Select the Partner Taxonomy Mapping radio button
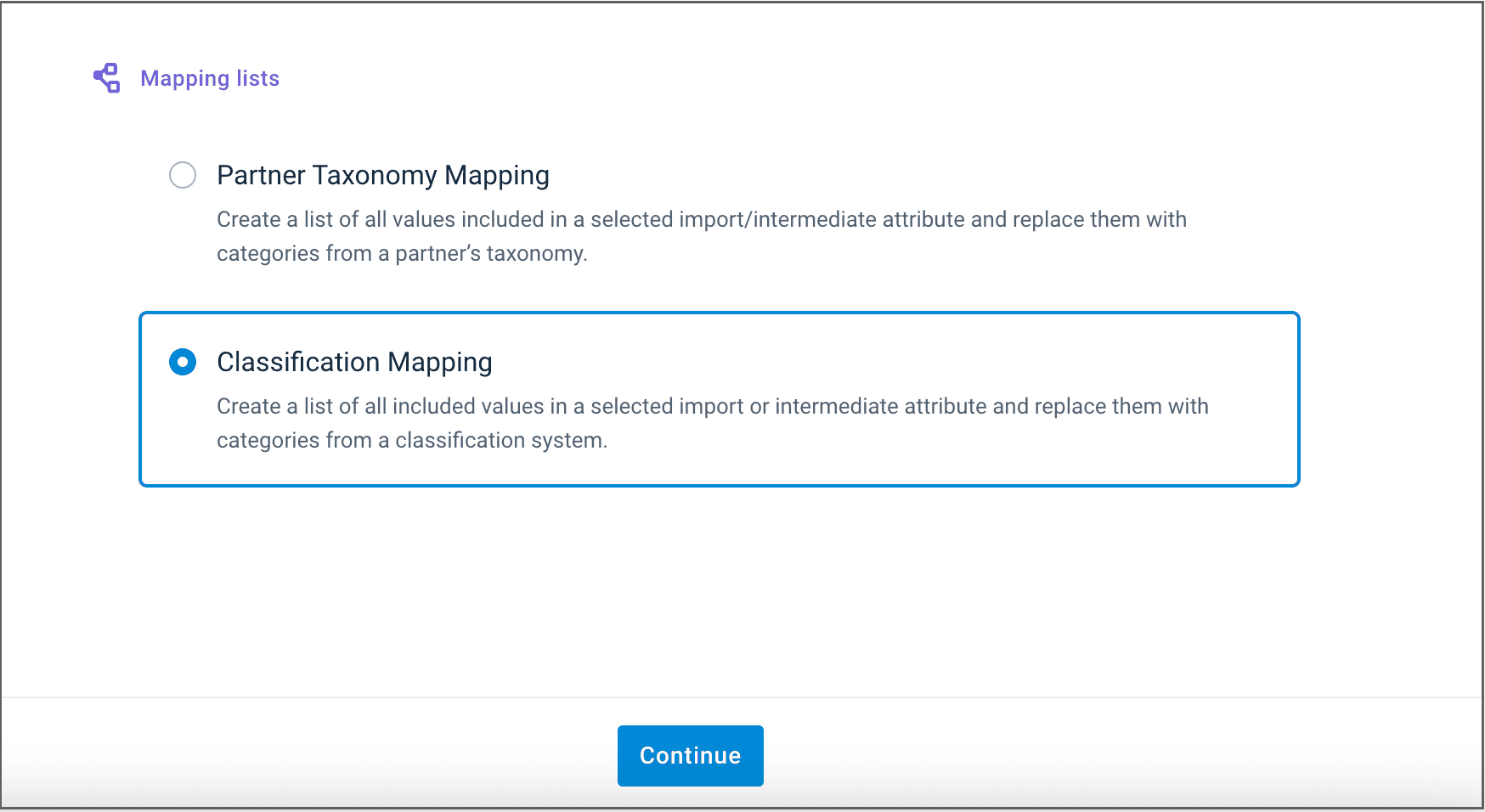 pyautogui.click(x=183, y=175)
